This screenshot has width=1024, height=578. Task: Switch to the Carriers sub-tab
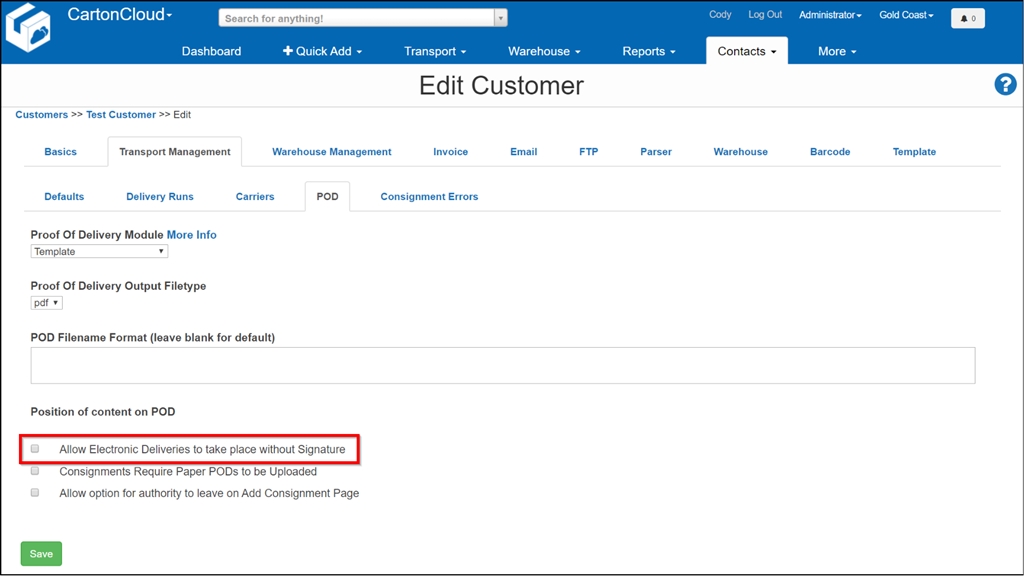click(255, 197)
